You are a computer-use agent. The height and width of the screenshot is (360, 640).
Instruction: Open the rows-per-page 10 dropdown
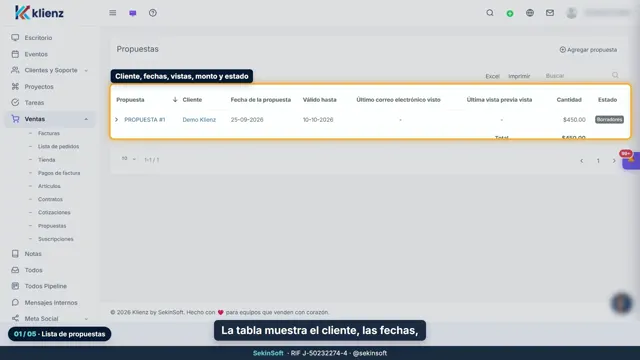tap(129, 159)
